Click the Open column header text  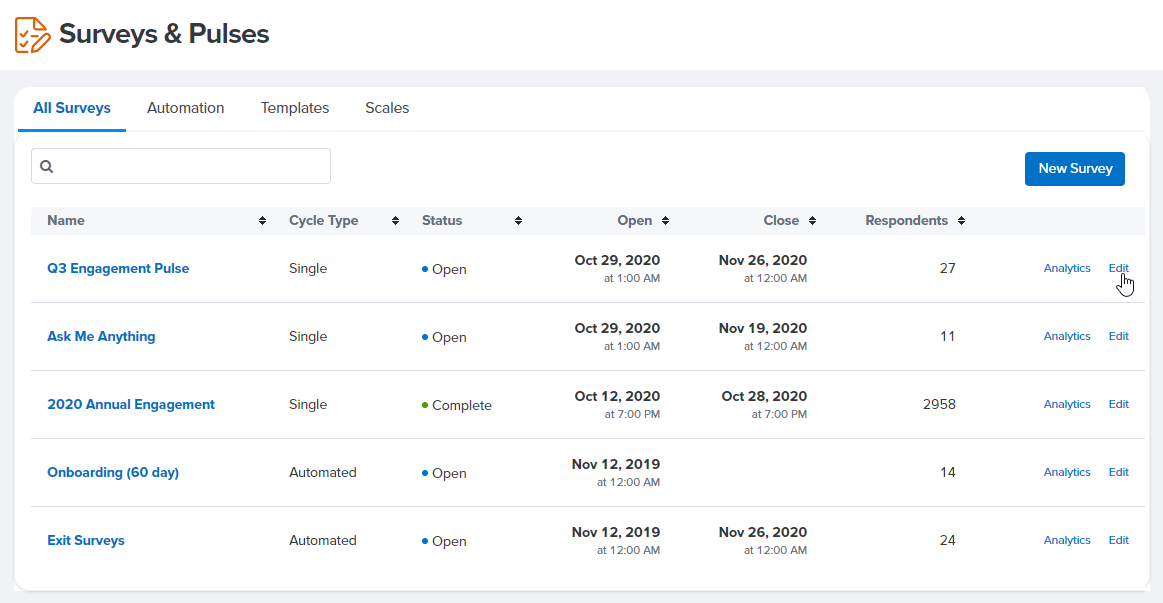click(635, 220)
